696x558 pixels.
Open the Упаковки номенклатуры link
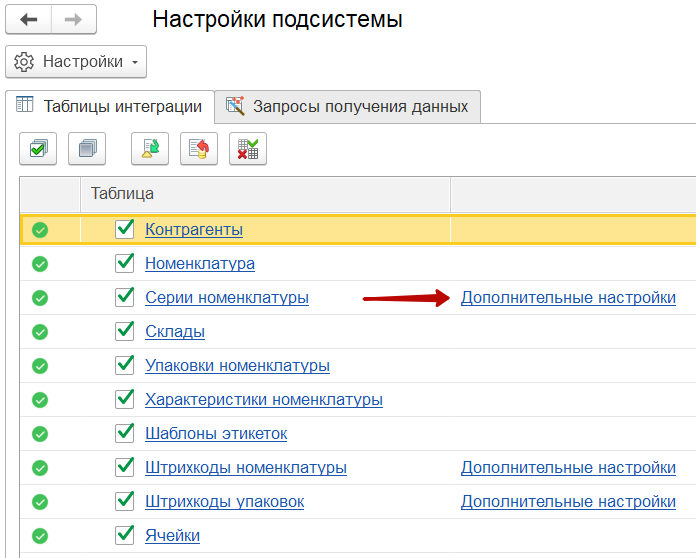tap(237, 366)
